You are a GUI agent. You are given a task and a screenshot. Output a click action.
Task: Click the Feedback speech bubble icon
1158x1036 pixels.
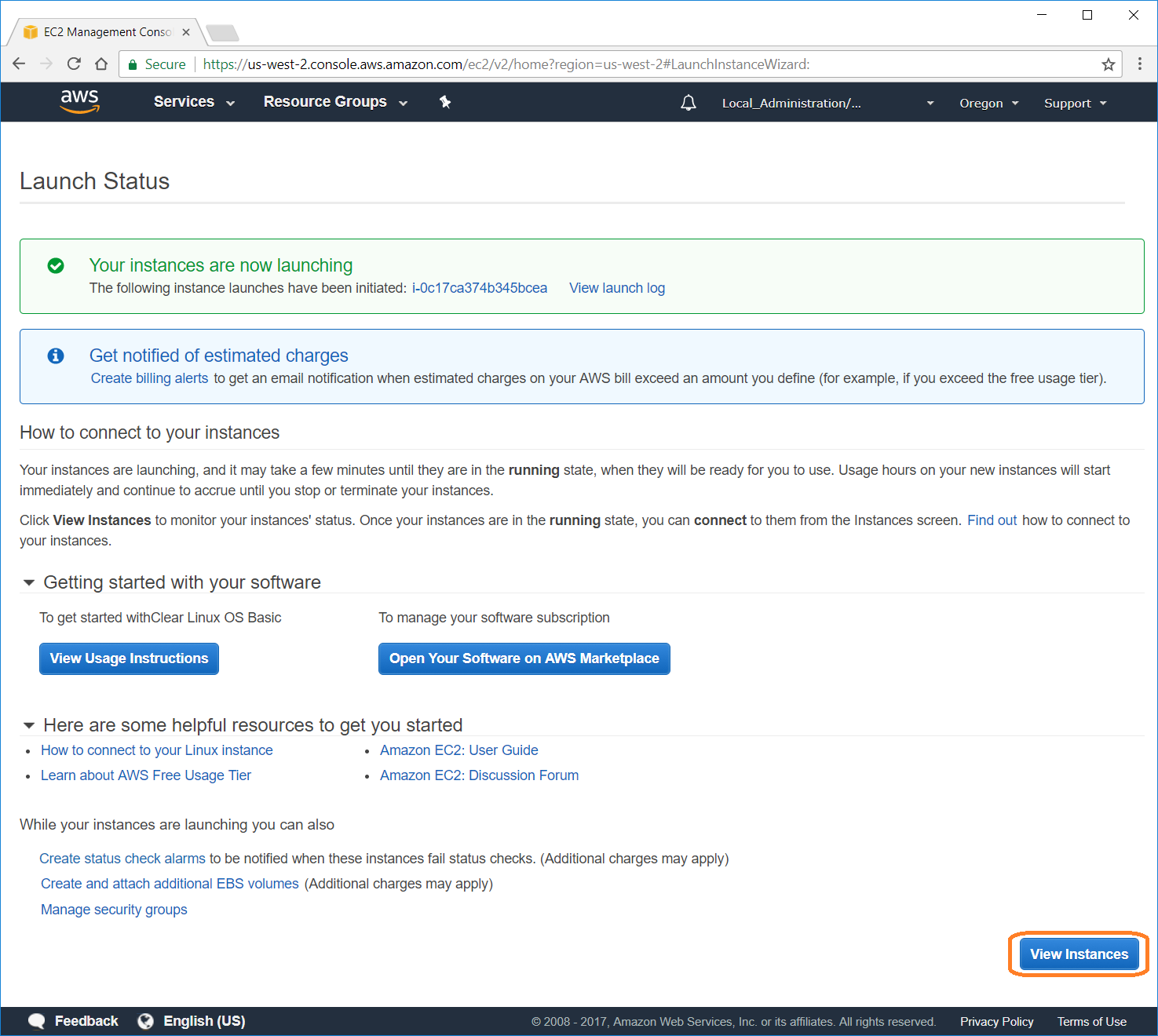(x=37, y=1021)
